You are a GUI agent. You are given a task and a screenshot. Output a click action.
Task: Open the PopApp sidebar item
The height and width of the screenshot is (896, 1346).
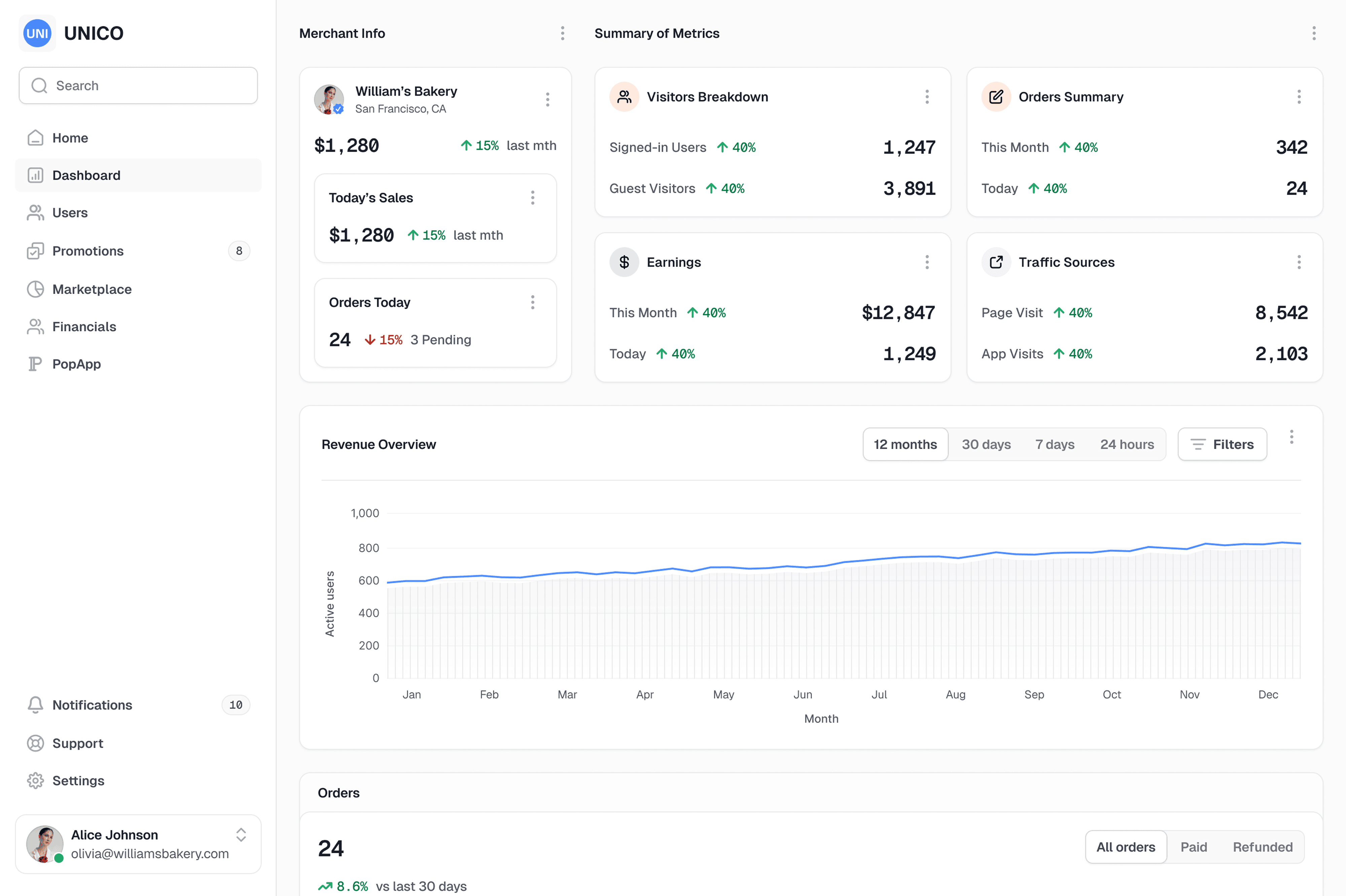[x=76, y=364]
